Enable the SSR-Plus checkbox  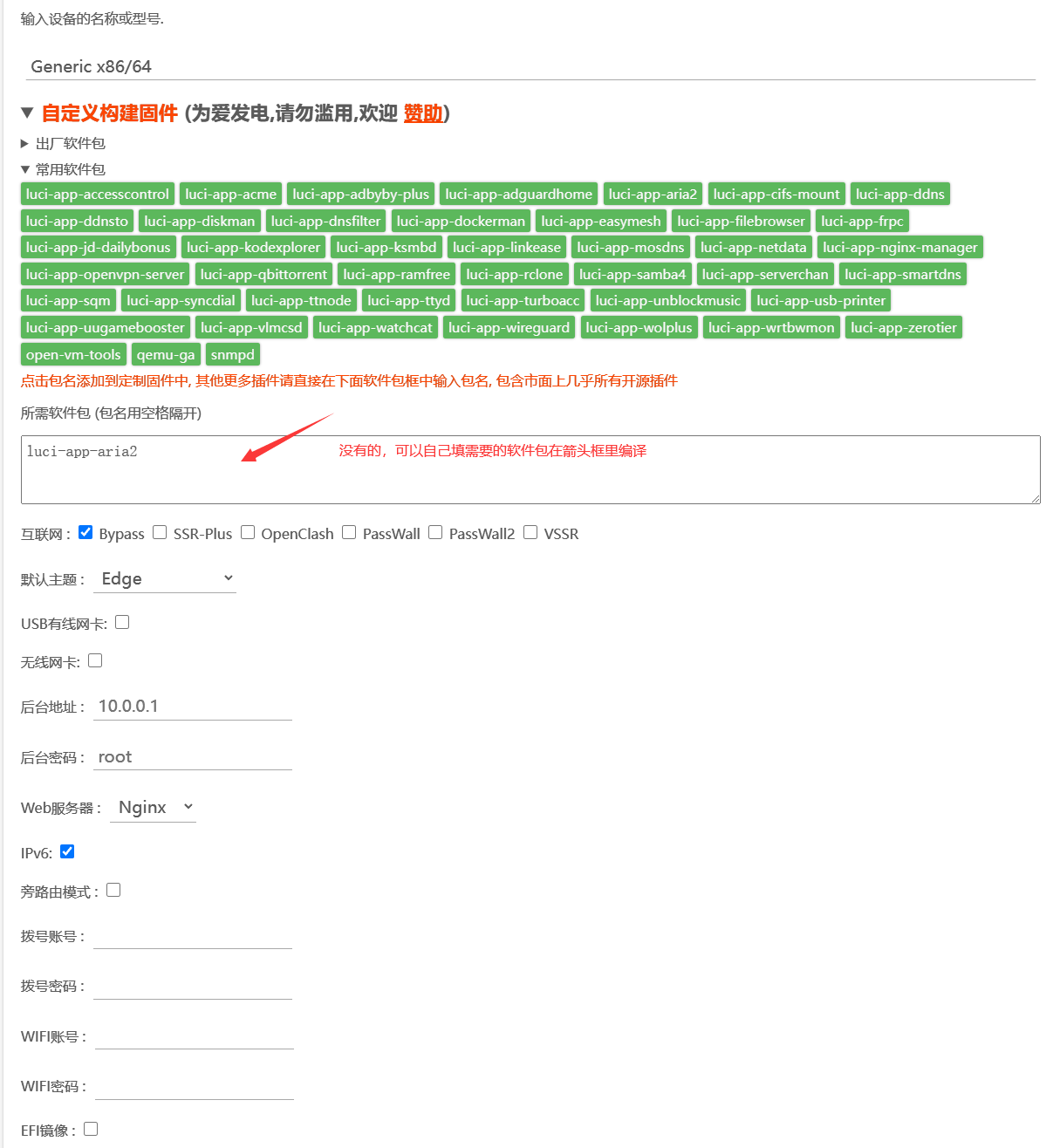(x=160, y=532)
